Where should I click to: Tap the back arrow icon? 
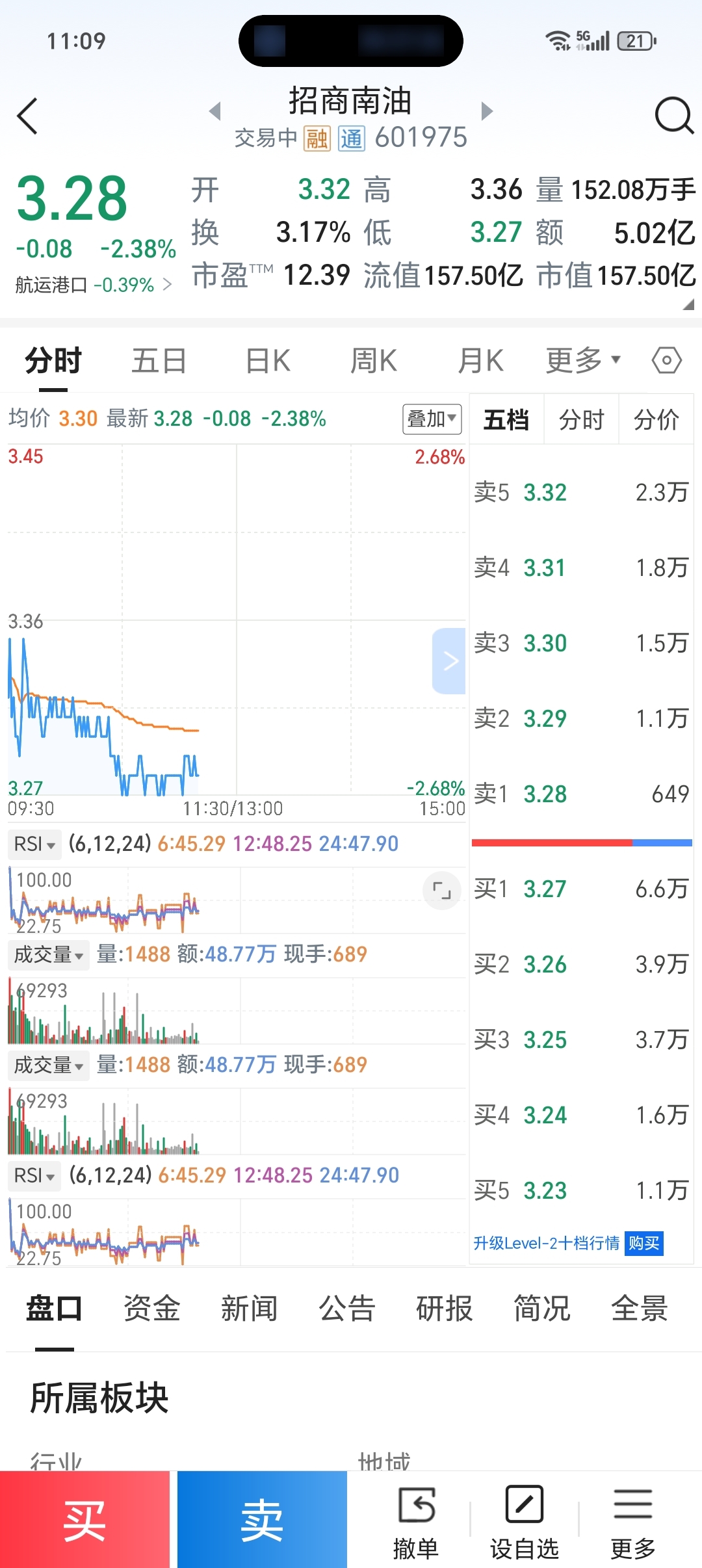27,116
